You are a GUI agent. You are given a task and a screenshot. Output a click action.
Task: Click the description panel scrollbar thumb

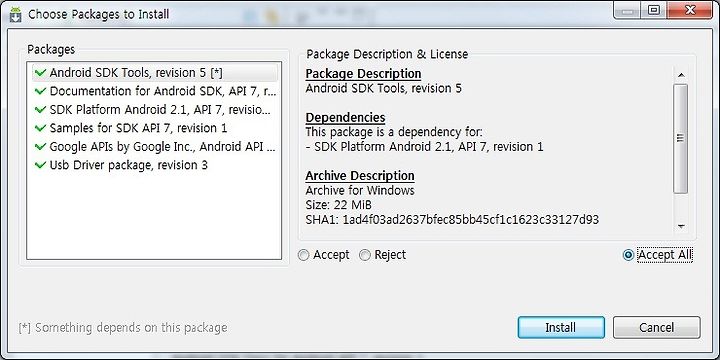[681, 138]
